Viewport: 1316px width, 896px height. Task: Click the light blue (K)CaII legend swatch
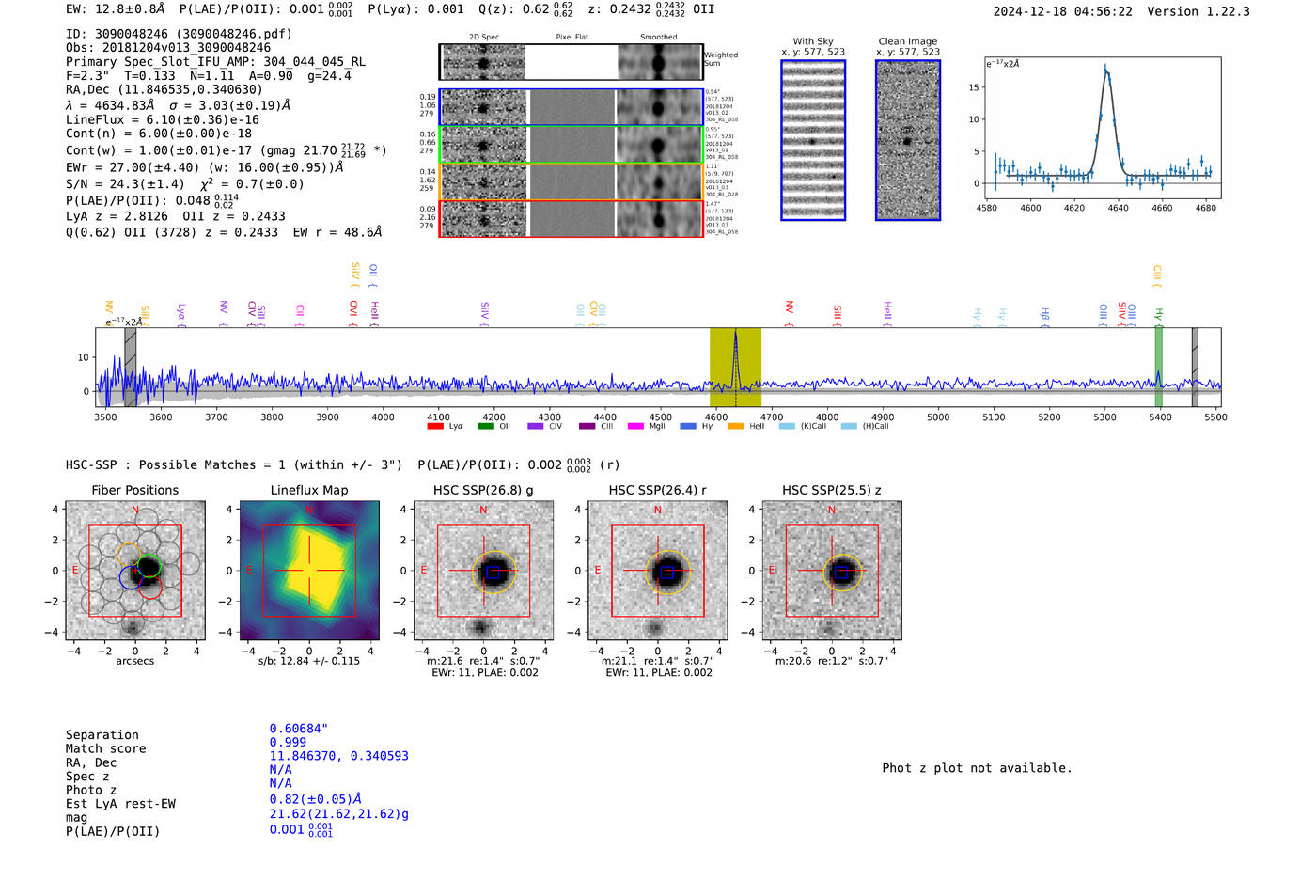click(x=787, y=426)
